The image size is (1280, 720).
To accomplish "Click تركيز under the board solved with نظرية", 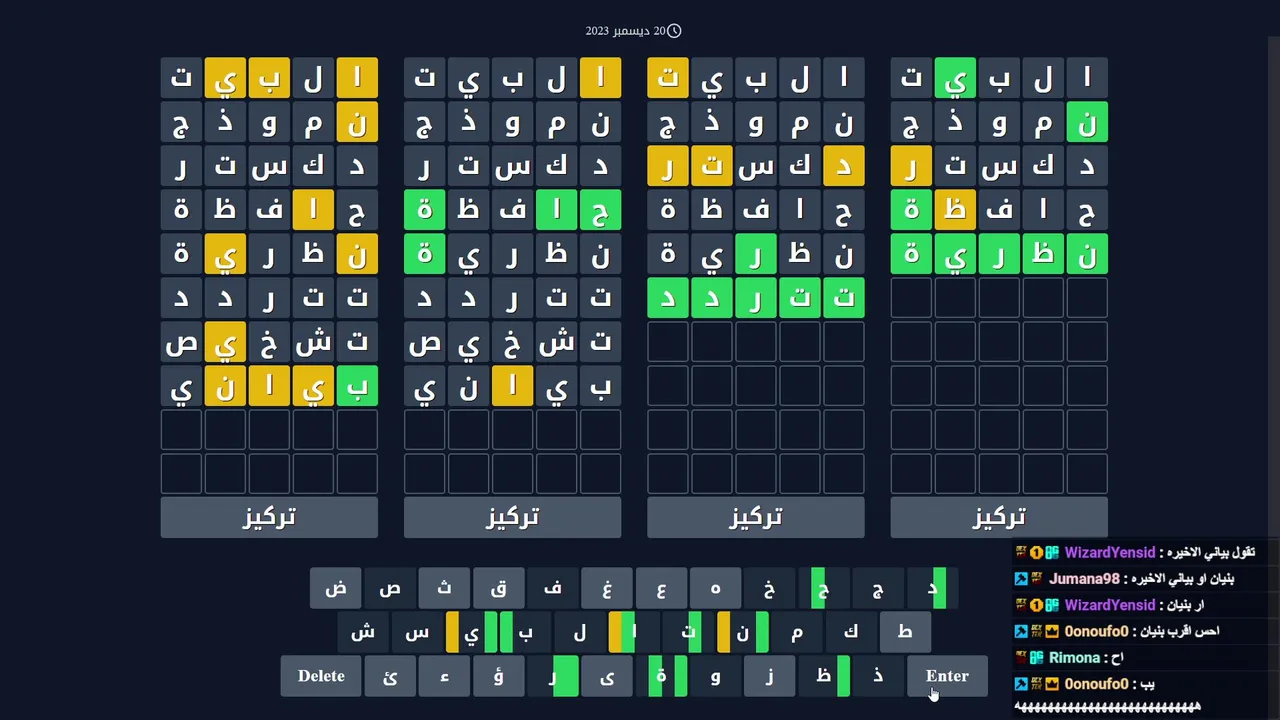I will click(x=999, y=517).
